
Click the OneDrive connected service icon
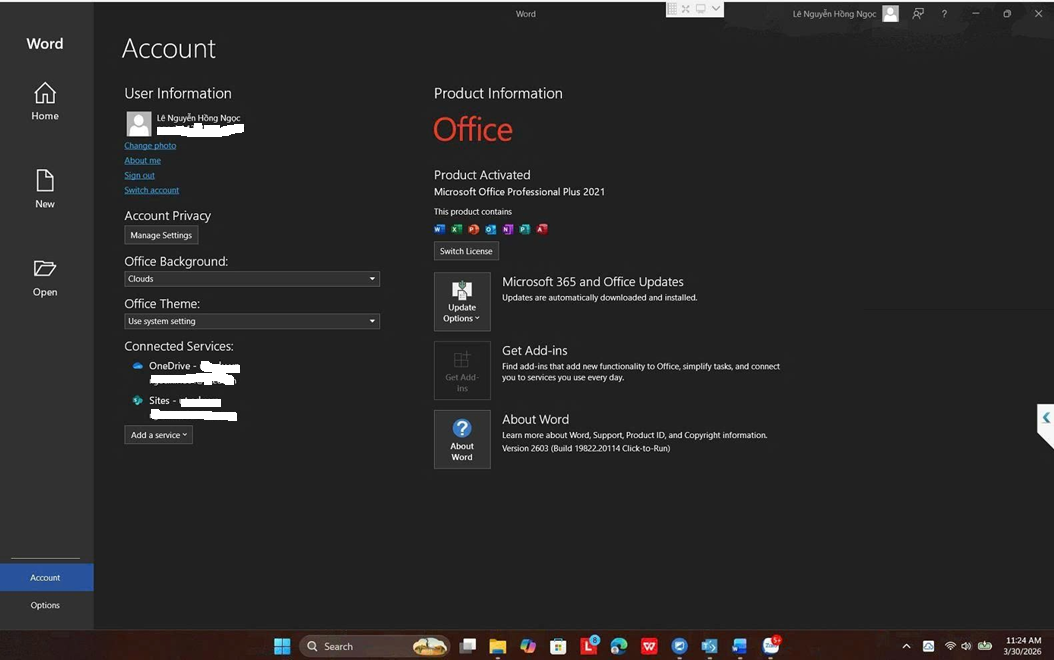(138, 366)
